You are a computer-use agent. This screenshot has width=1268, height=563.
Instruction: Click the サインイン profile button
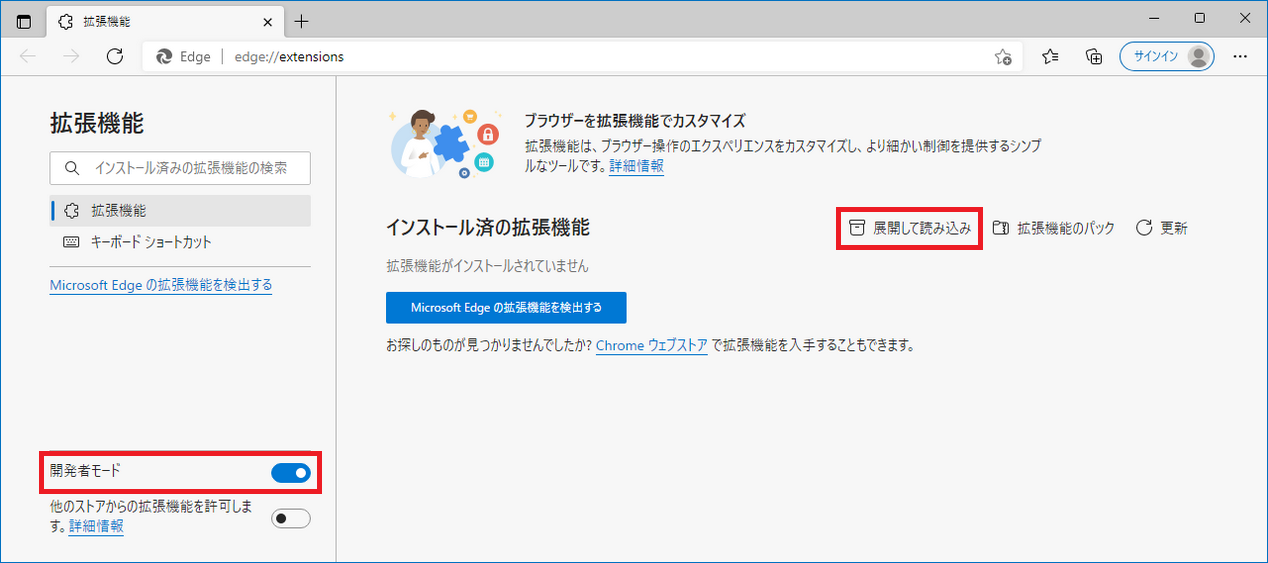[1167, 57]
